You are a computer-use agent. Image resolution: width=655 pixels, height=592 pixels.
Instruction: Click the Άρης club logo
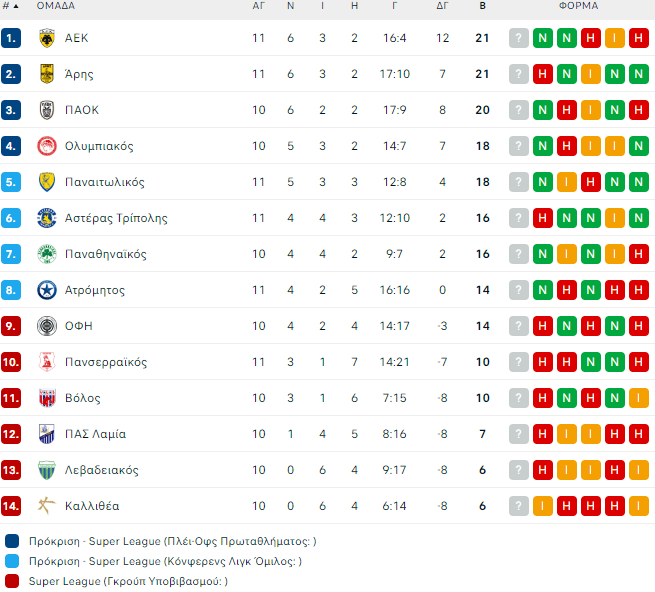(47, 74)
